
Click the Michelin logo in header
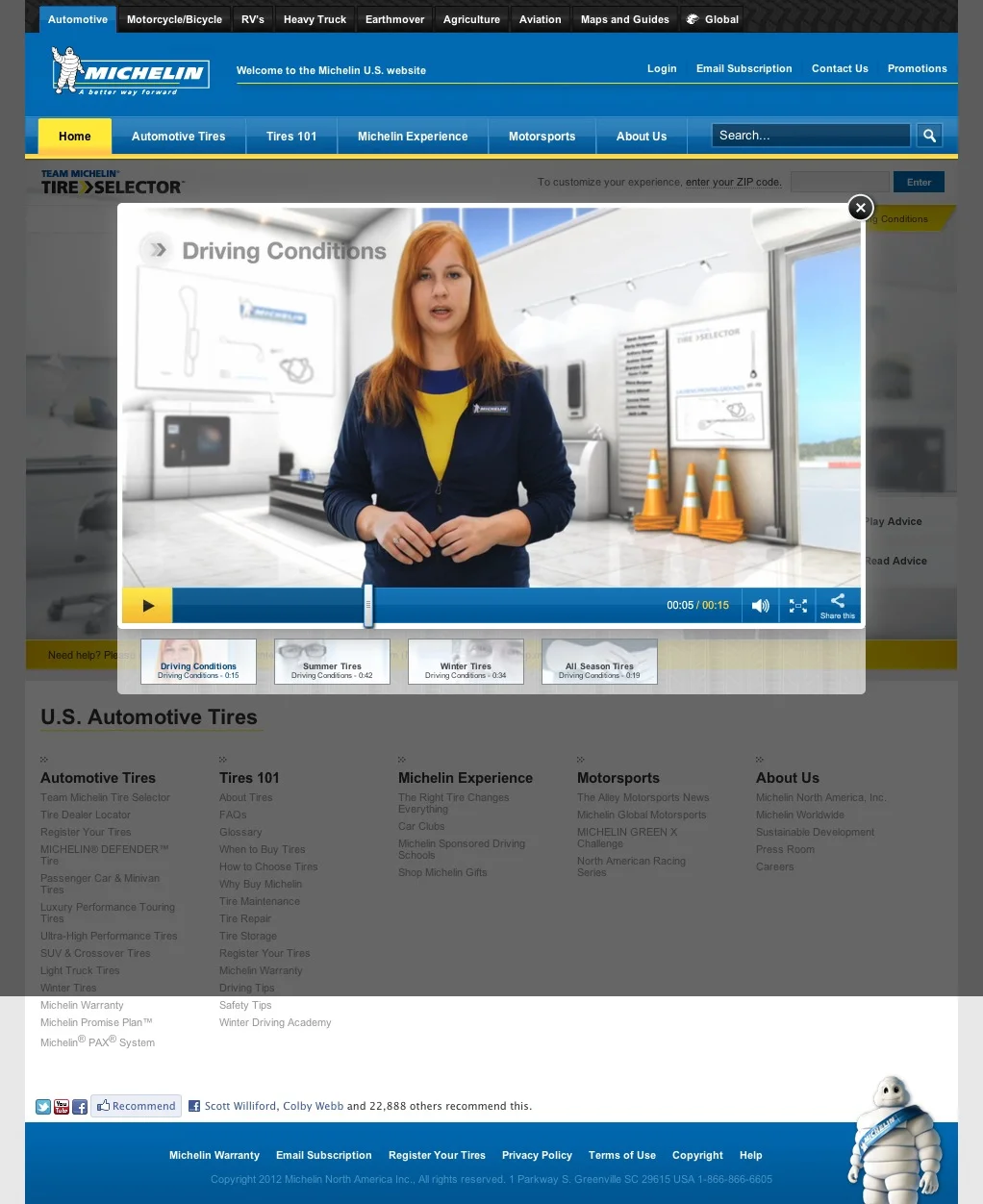[130, 71]
